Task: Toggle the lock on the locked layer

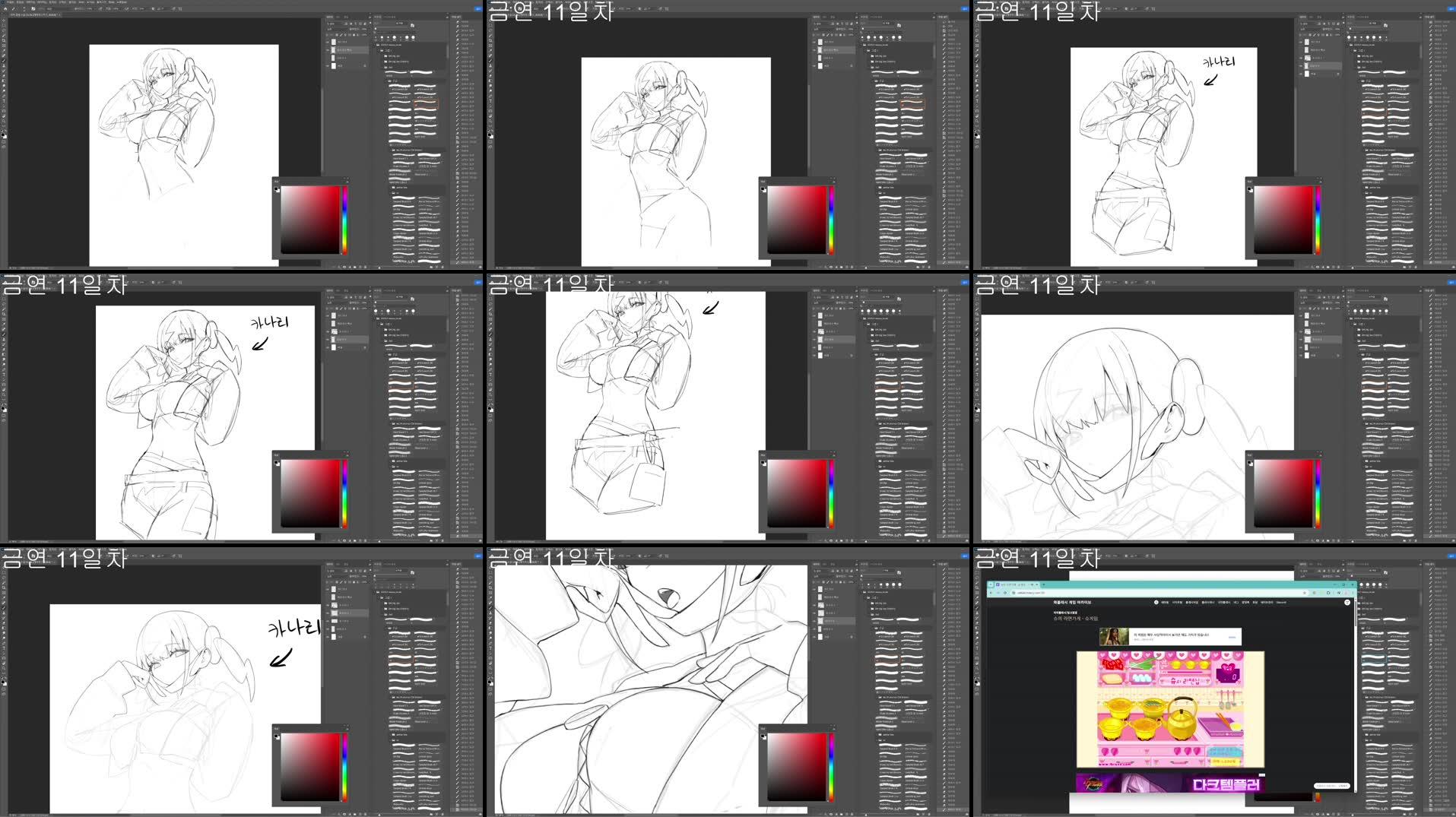Action: coord(365,65)
